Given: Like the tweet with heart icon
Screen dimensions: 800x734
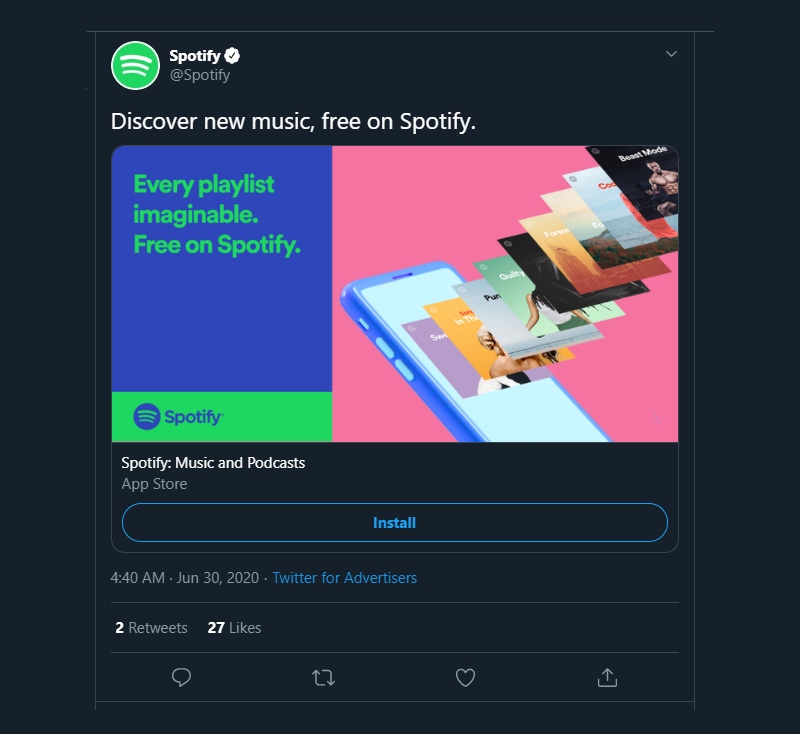Looking at the screenshot, I should click(x=465, y=678).
